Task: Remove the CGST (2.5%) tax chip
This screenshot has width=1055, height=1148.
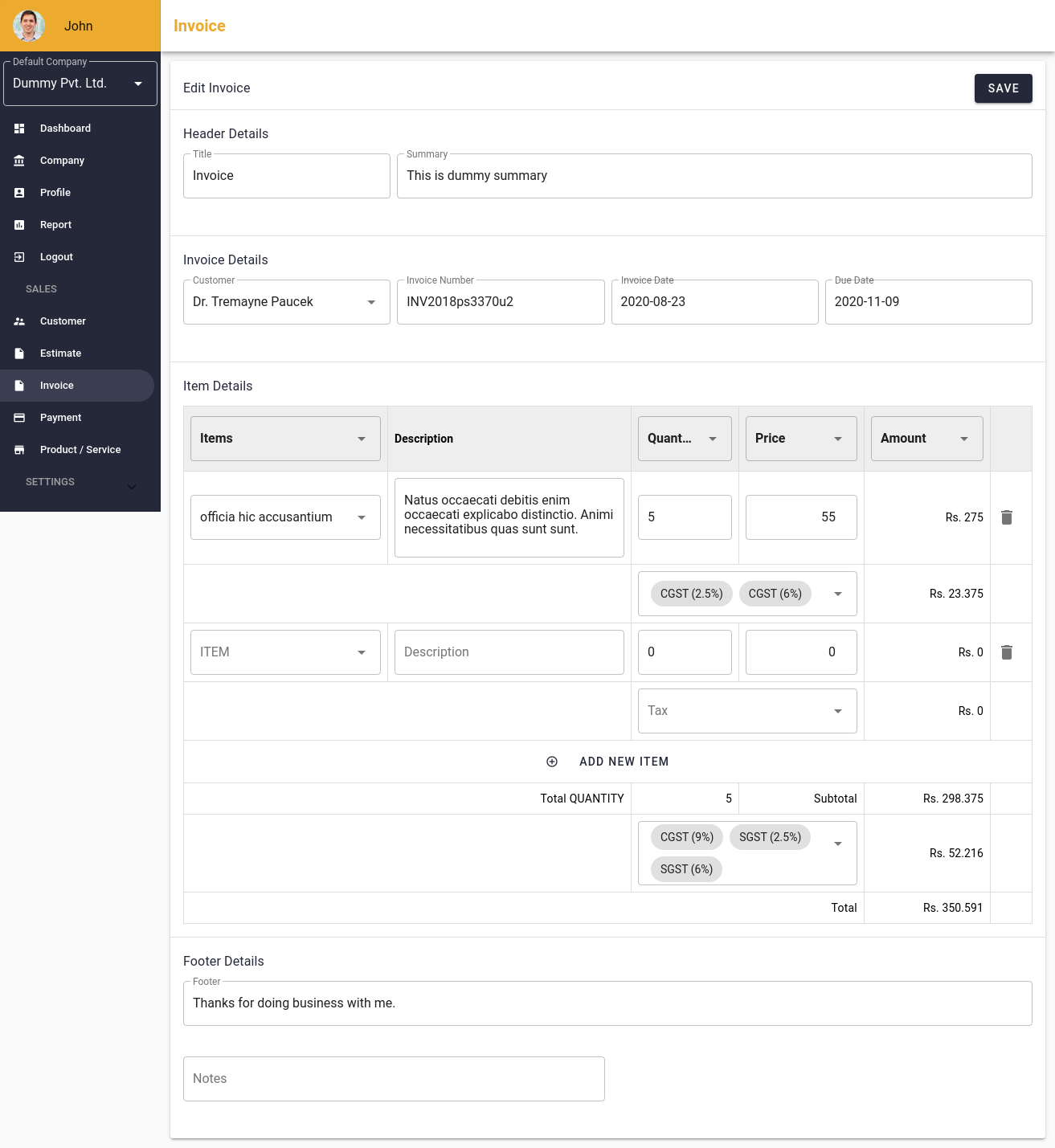Action: click(690, 593)
